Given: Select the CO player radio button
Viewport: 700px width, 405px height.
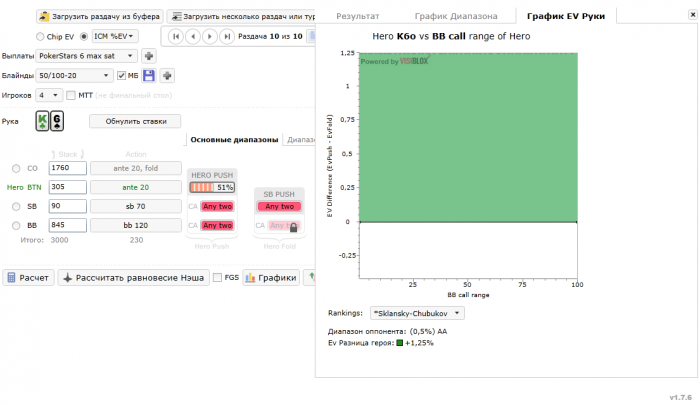Looking at the screenshot, I should (16, 168).
